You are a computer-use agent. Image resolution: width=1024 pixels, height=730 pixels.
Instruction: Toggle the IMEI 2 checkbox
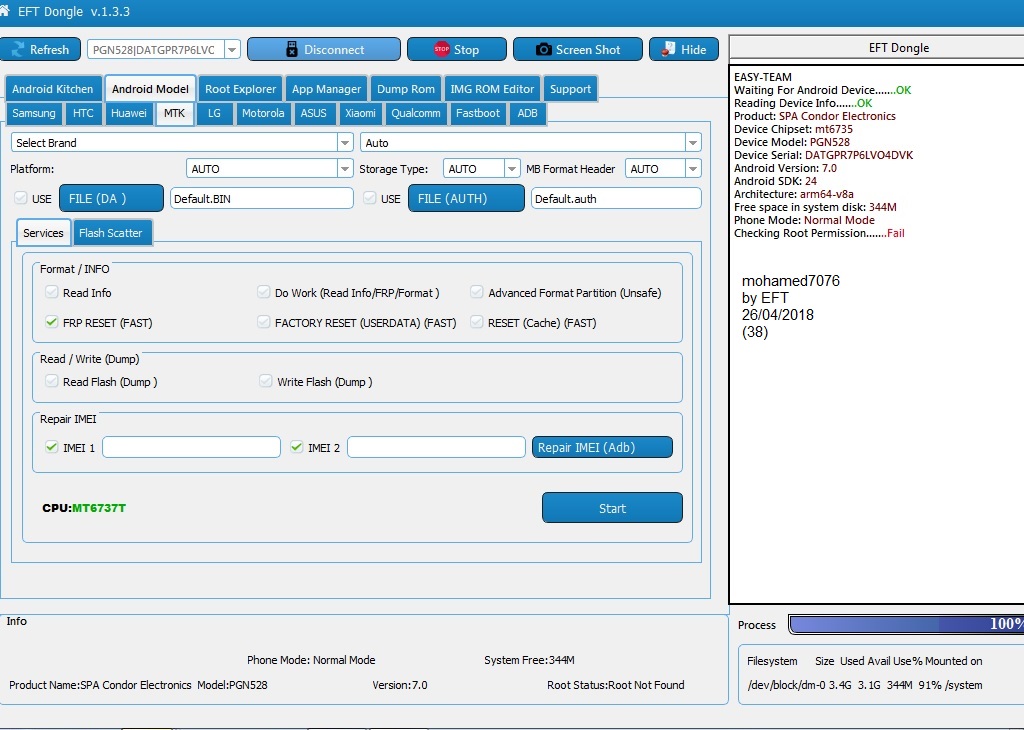(x=296, y=447)
